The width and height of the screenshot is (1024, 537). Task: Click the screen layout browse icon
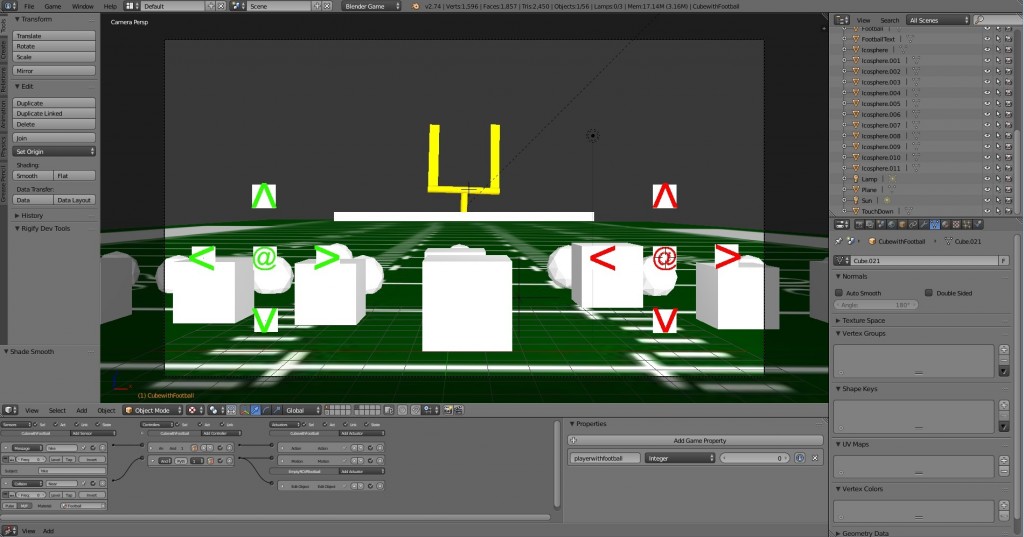point(133,6)
